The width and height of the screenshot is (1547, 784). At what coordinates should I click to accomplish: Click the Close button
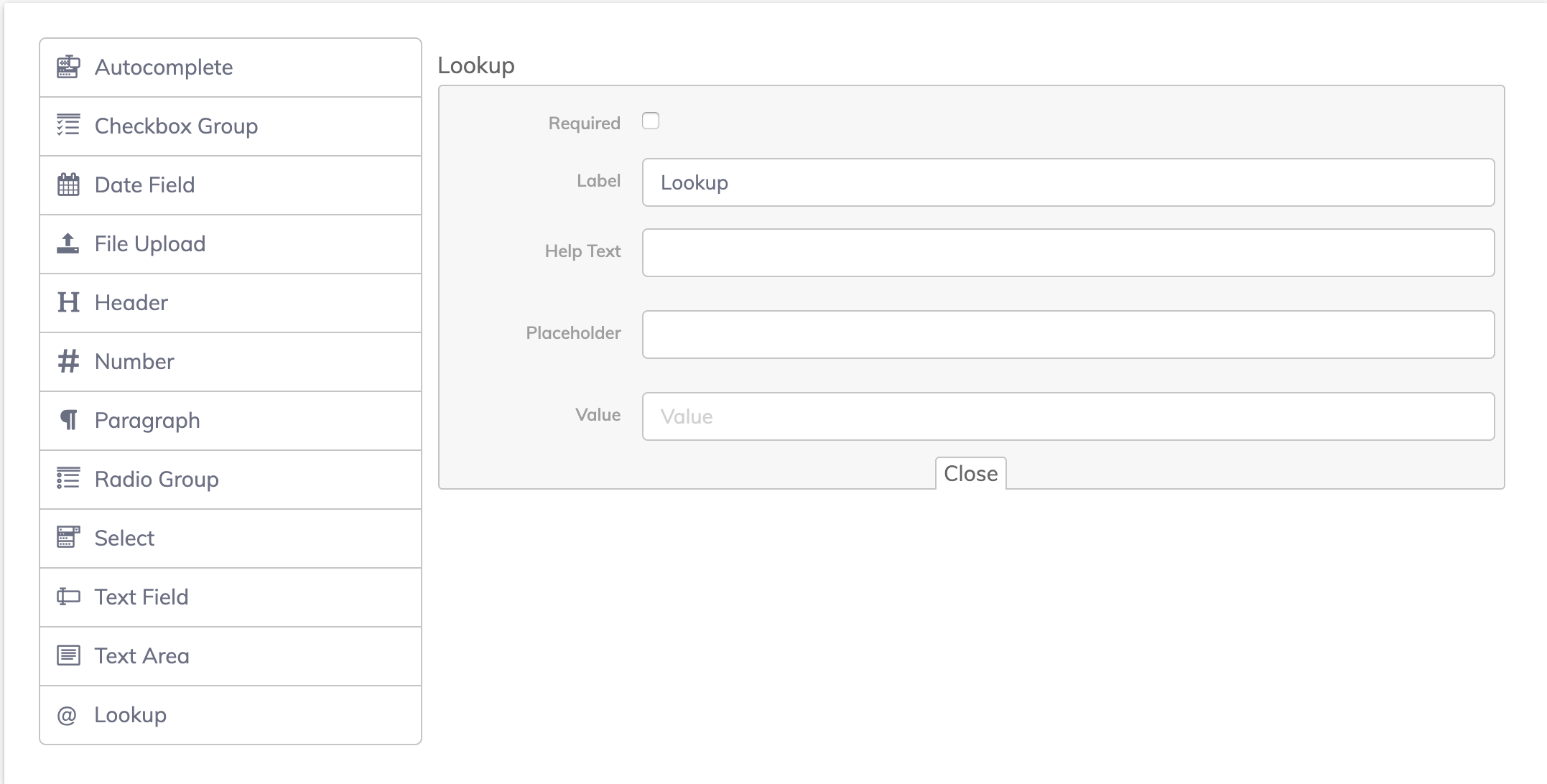tap(971, 473)
